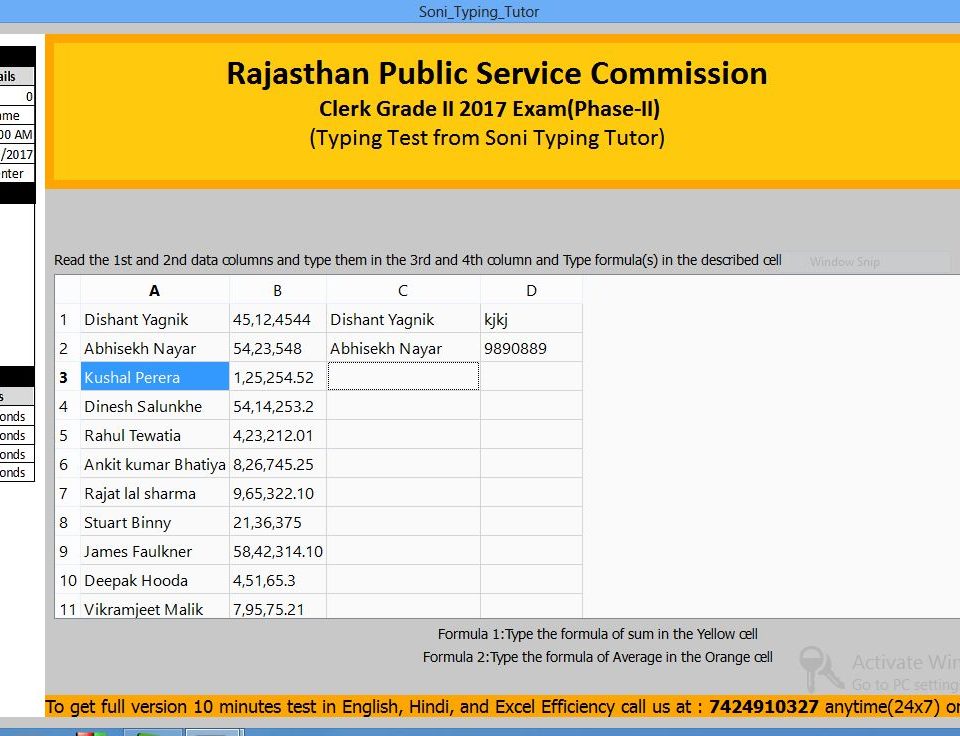Select value cell '8,26,745.25'
The width and height of the screenshot is (960, 736).
tap(278, 464)
